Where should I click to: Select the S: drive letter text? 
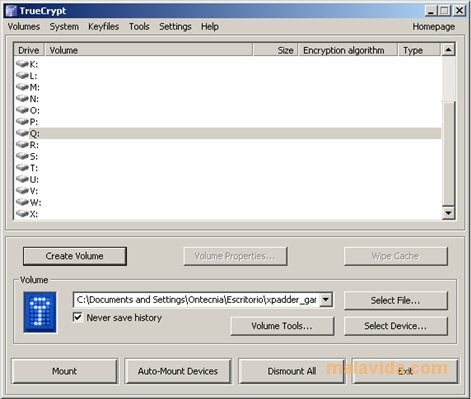[x=34, y=156]
